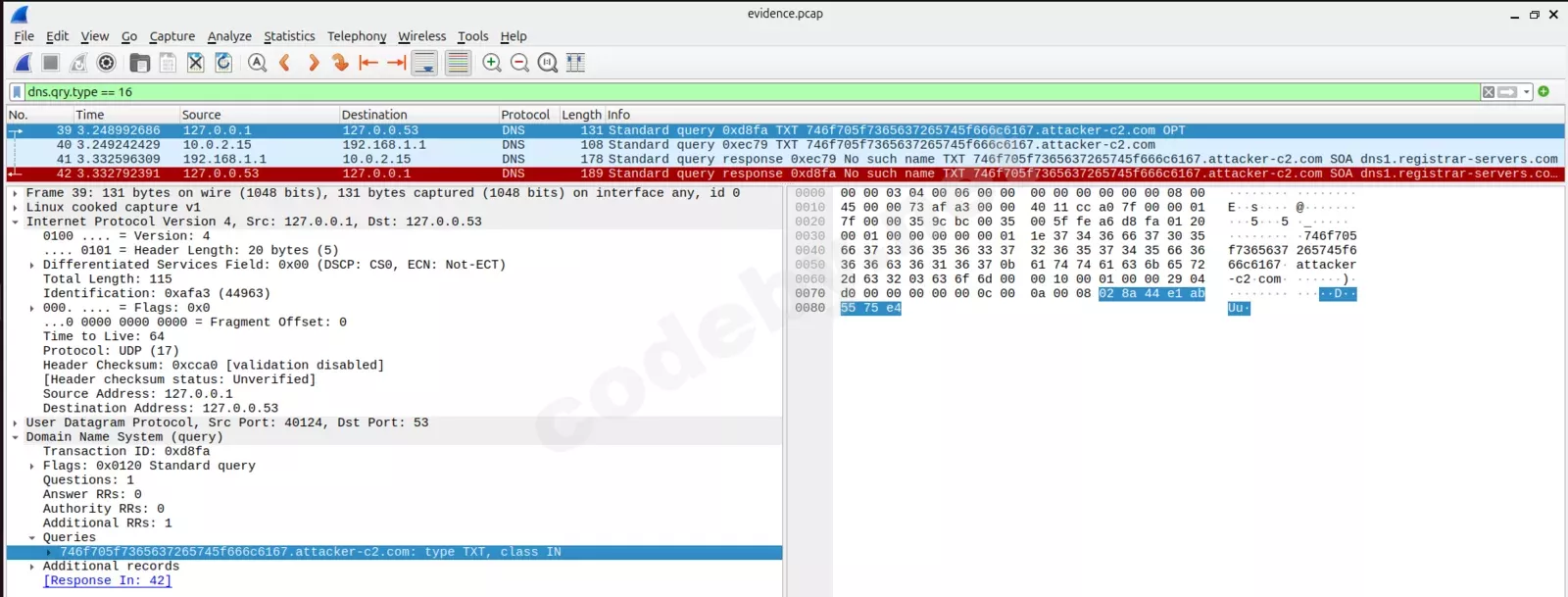Open the File menu
The width and height of the screenshot is (1568, 597).
coord(24,36)
